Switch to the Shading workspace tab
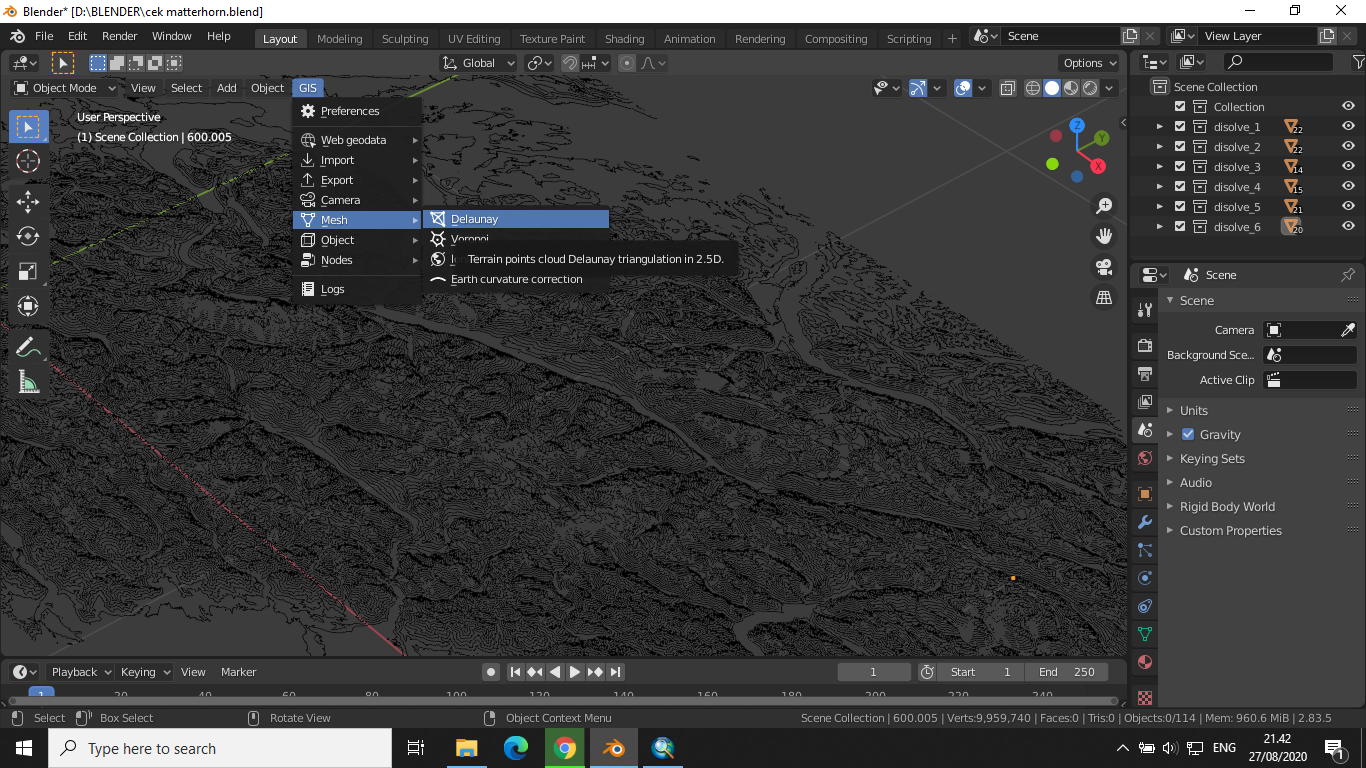1366x768 pixels. pos(624,39)
